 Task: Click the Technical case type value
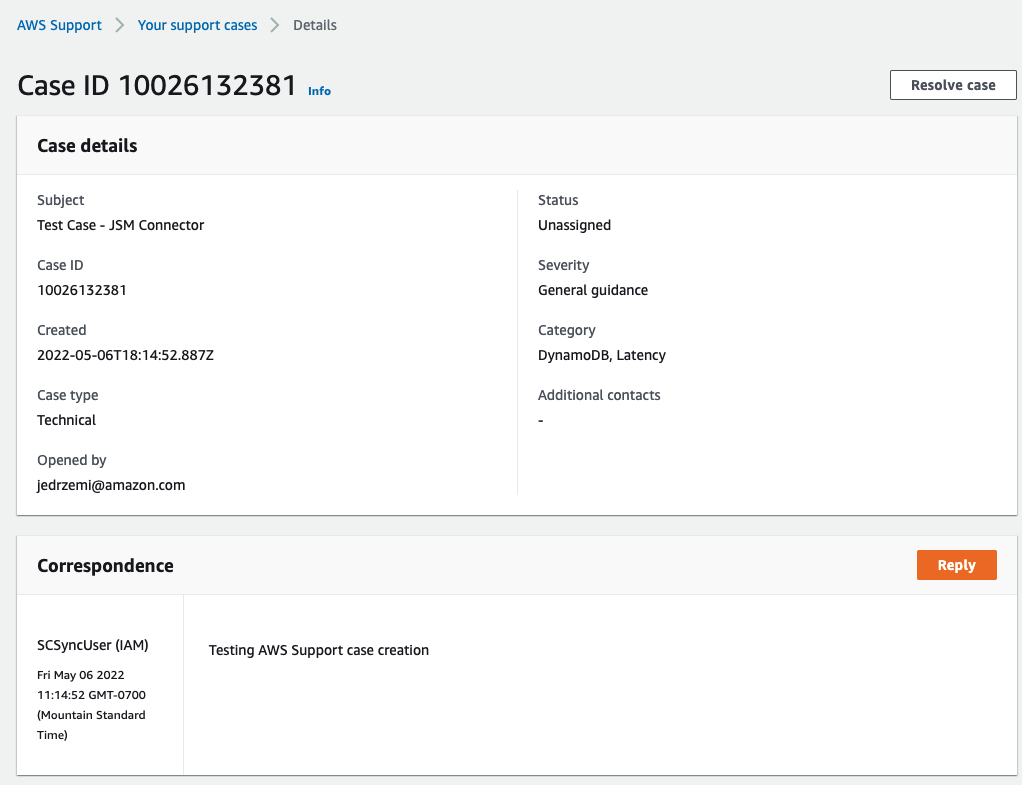coord(66,420)
